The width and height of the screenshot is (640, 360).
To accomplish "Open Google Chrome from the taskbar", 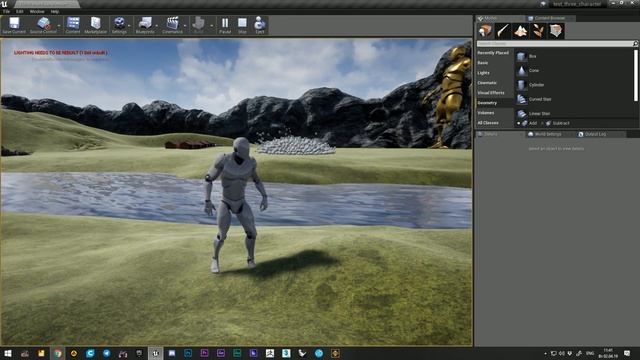I will (58, 353).
